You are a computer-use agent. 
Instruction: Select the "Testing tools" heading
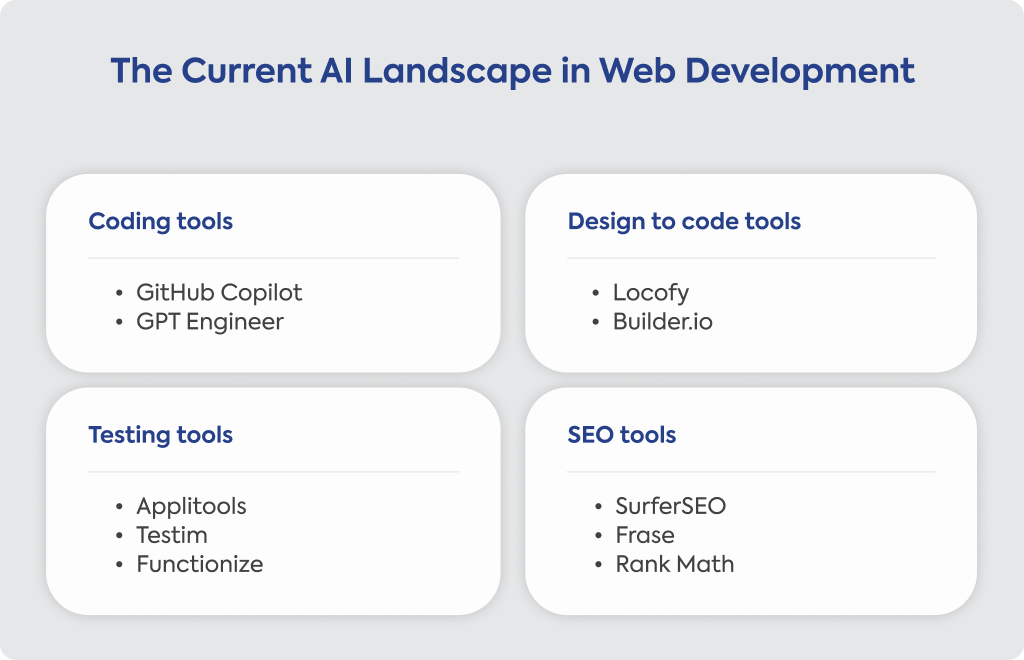pyautogui.click(x=161, y=435)
